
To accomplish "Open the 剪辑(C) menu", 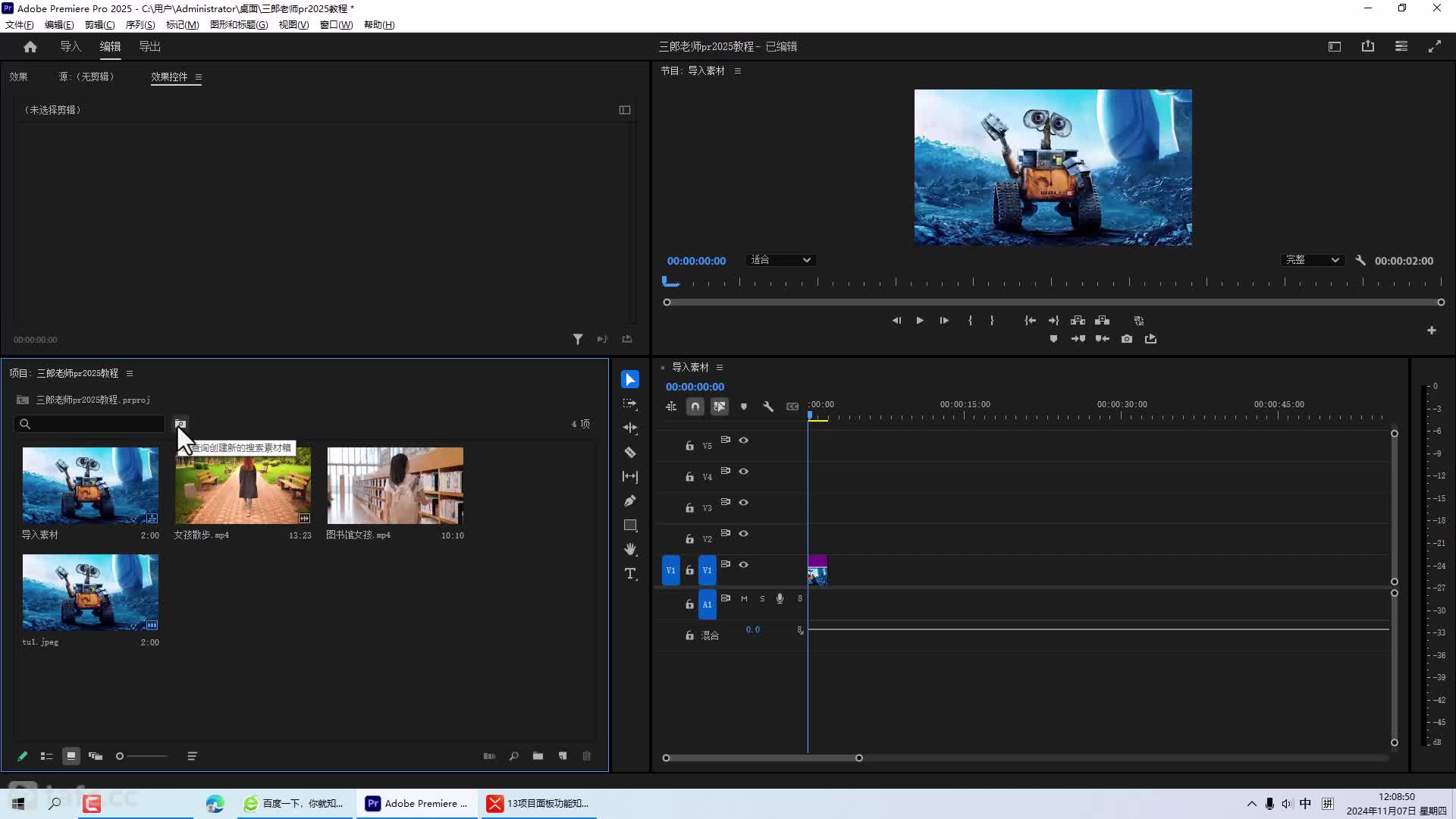I will click(x=100, y=24).
